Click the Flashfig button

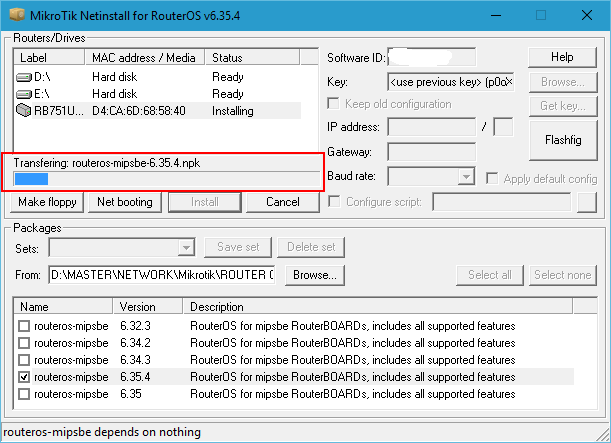click(x=563, y=140)
